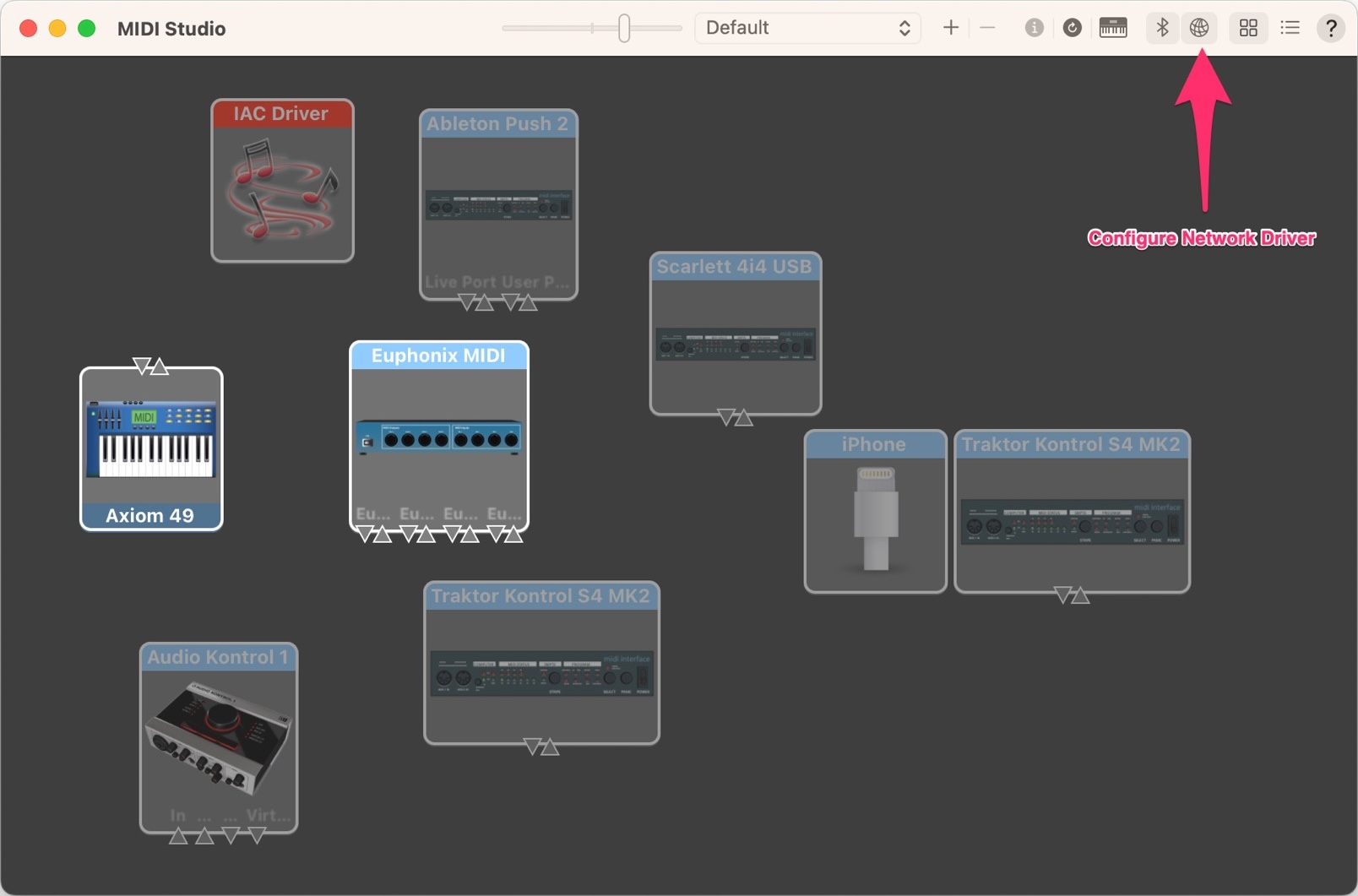Screen dimensions: 1358x896
Task: Add a new device with plus button
Action: [x=951, y=28]
